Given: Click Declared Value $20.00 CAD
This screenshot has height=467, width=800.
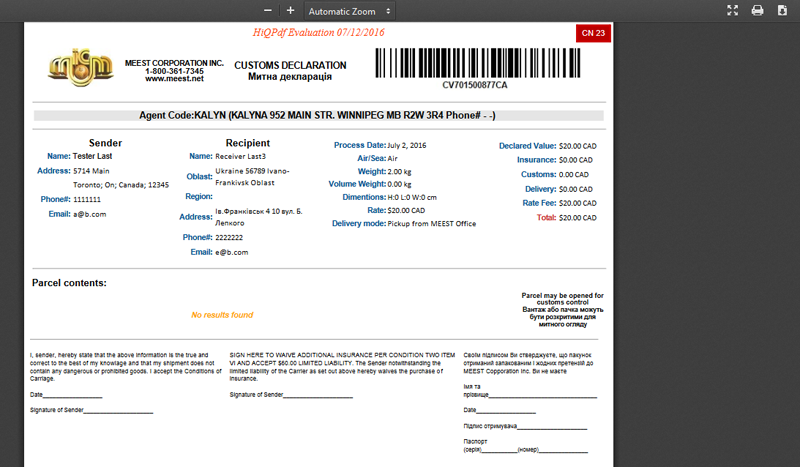Looking at the screenshot, I should point(578,146).
